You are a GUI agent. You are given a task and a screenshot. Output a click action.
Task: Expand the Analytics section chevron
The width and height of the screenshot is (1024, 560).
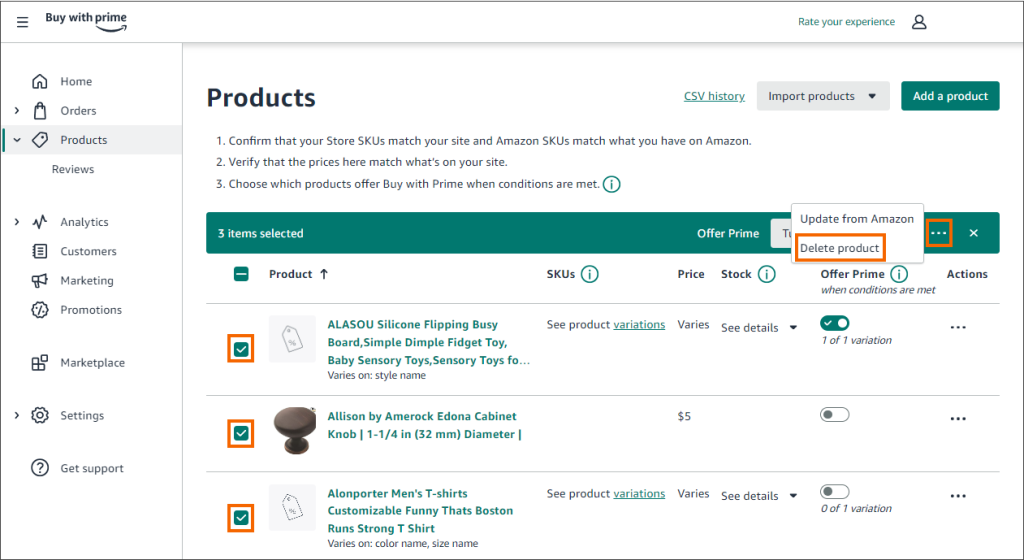click(17, 222)
